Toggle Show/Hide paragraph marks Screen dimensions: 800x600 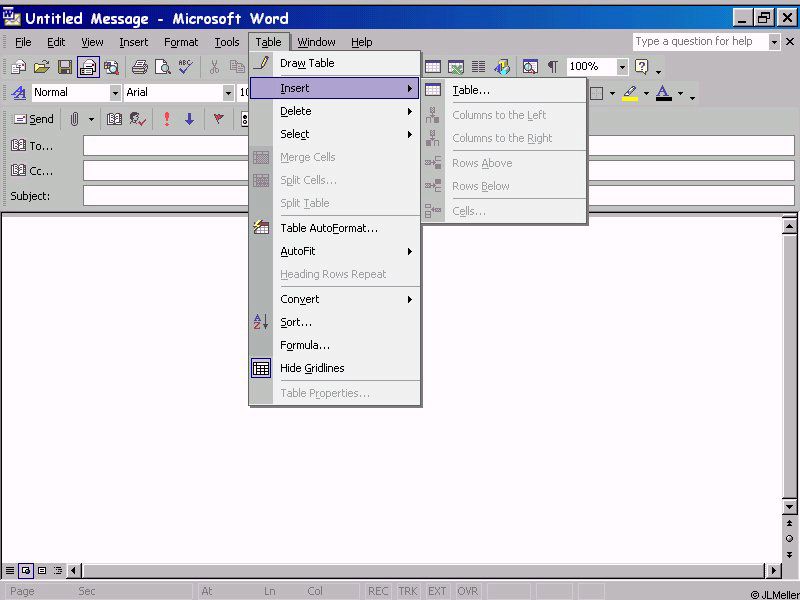[x=553, y=67]
